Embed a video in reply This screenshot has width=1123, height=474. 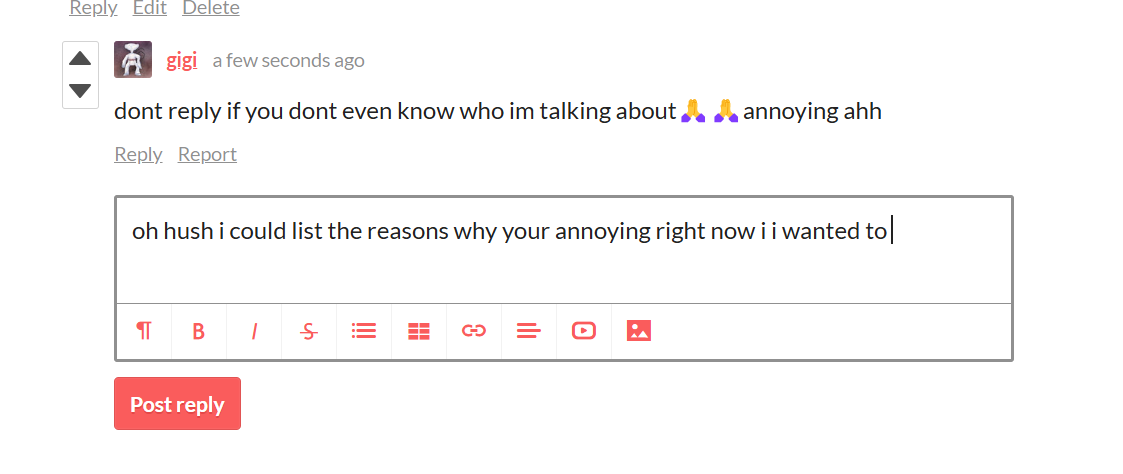coord(584,331)
